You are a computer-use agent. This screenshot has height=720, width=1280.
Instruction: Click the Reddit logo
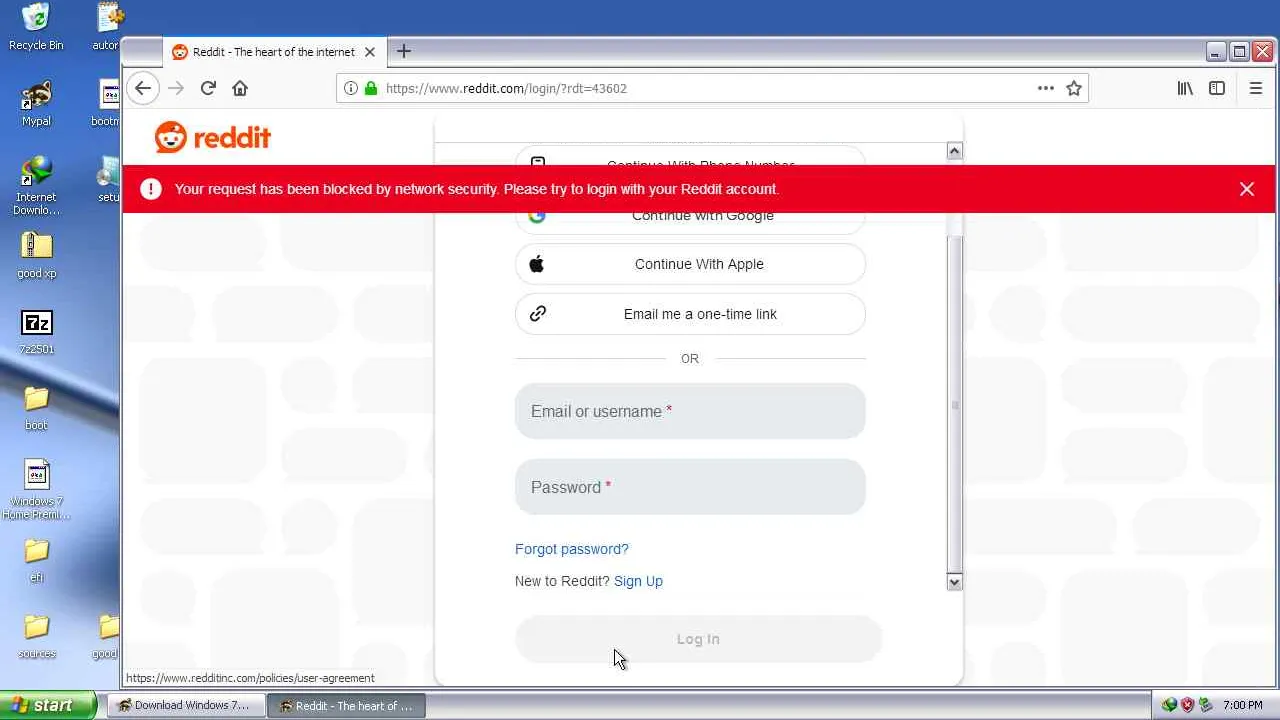tap(213, 137)
